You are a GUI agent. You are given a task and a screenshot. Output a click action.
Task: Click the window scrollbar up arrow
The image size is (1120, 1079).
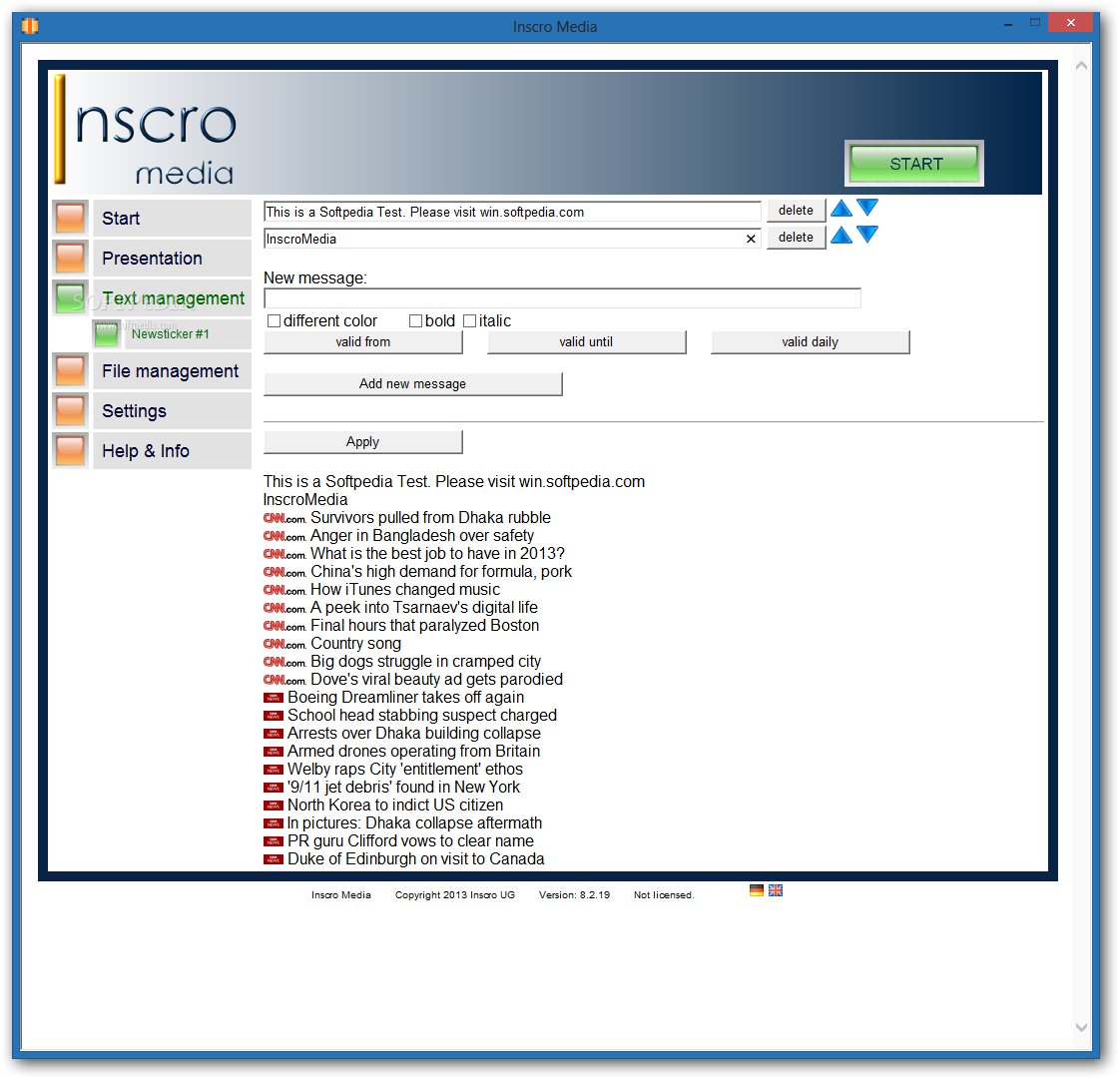(x=1081, y=66)
